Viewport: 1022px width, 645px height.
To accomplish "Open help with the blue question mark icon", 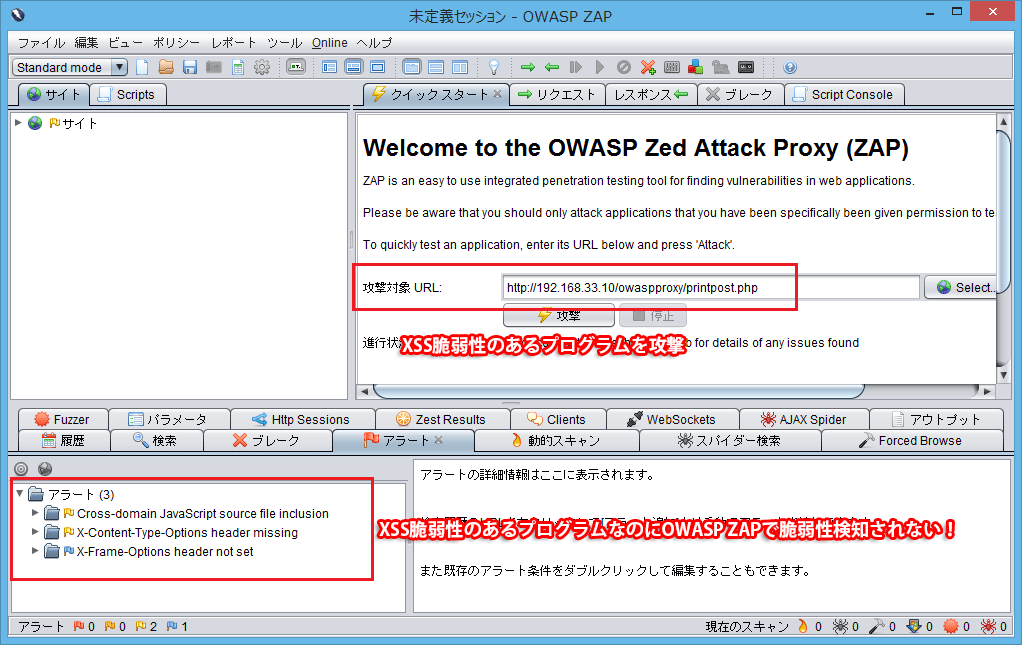I will coord(790,67).
